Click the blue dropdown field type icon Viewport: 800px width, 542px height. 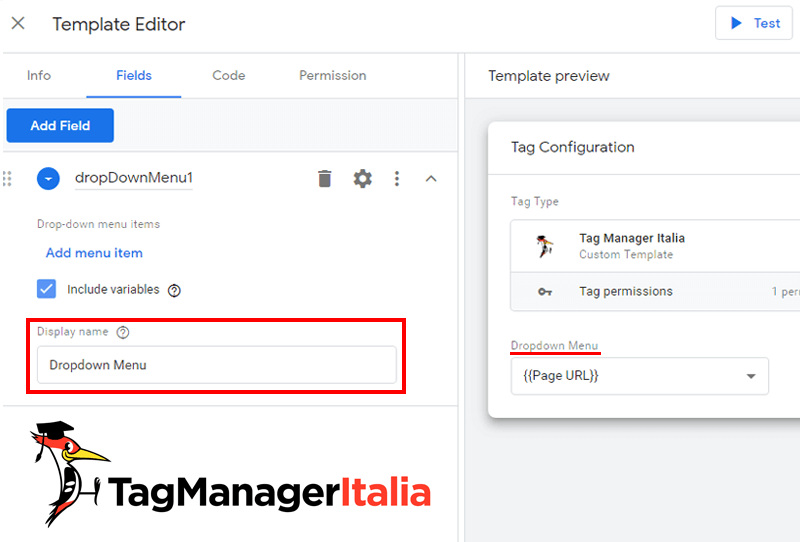pos(48,179)
